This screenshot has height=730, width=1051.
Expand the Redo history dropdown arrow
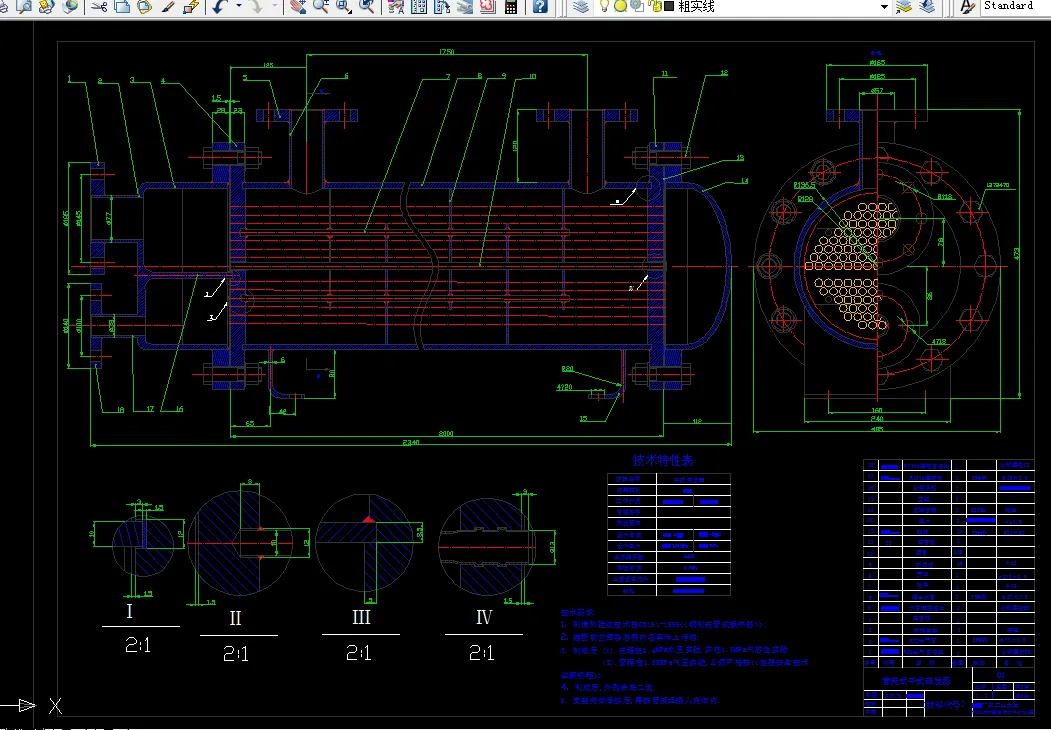pos(275,7)
